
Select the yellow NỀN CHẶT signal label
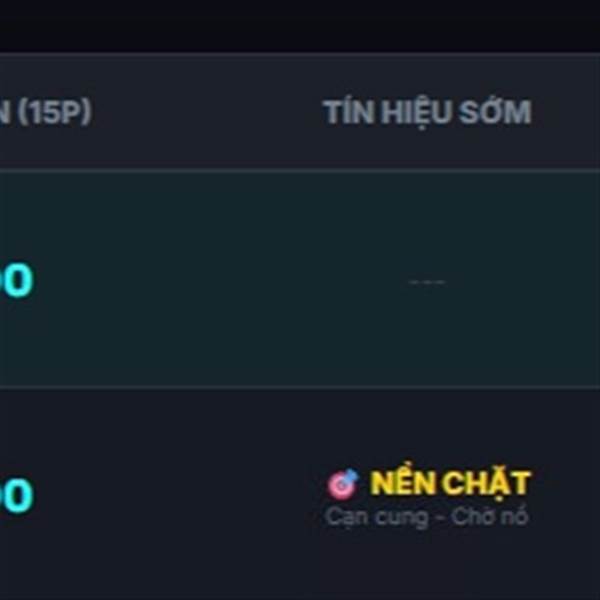tap(449, 484)
